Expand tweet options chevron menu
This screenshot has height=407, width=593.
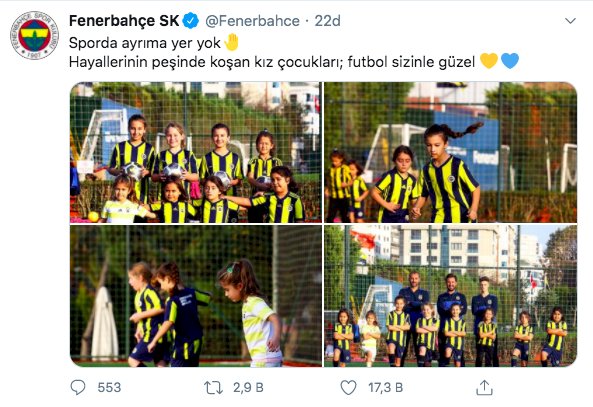(x=570, y=21)
